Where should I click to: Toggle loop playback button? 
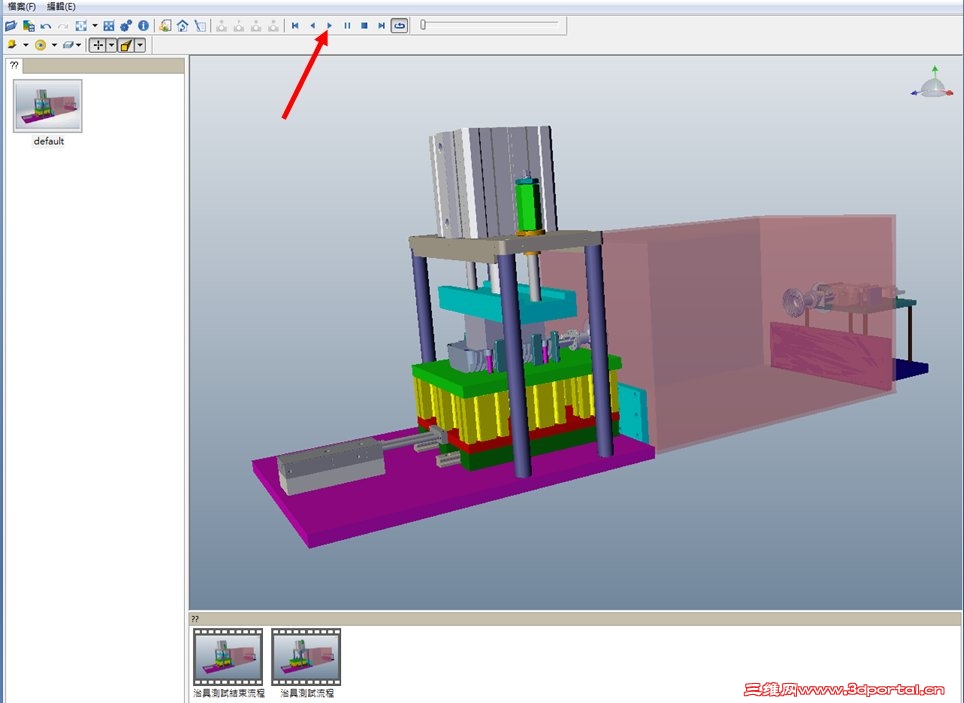[x=400, y=26]
